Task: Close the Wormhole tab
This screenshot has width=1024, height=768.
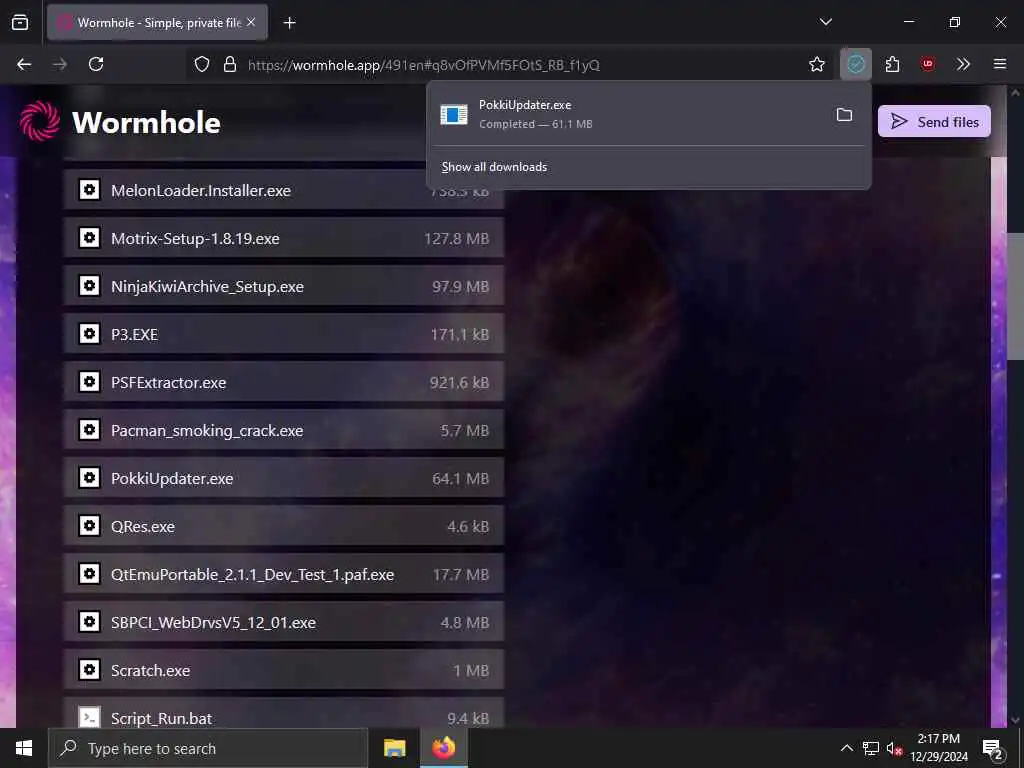Action: [x=251, y=22]
